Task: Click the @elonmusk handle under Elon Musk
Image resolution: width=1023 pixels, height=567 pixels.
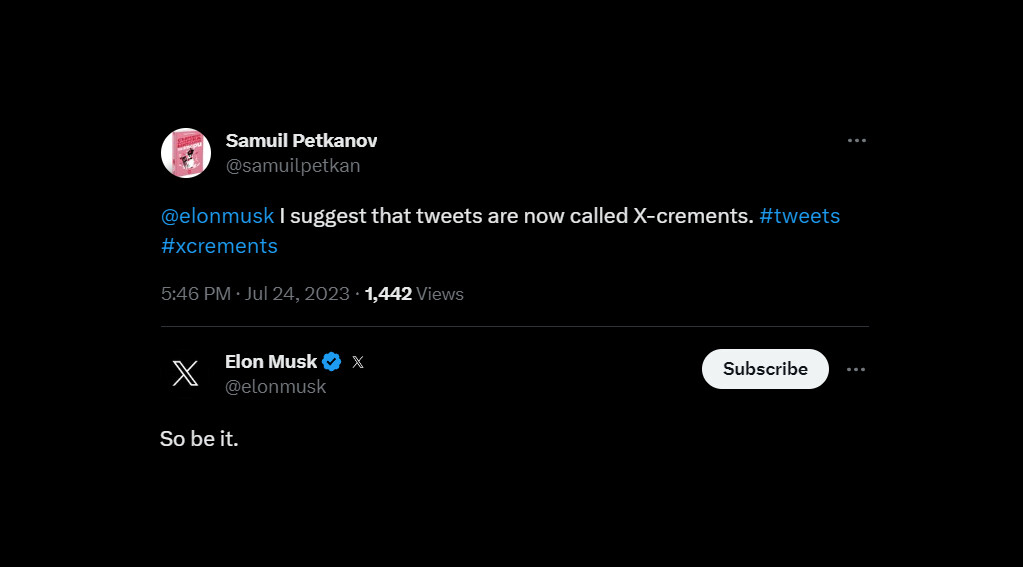Action: coord(276,387)
